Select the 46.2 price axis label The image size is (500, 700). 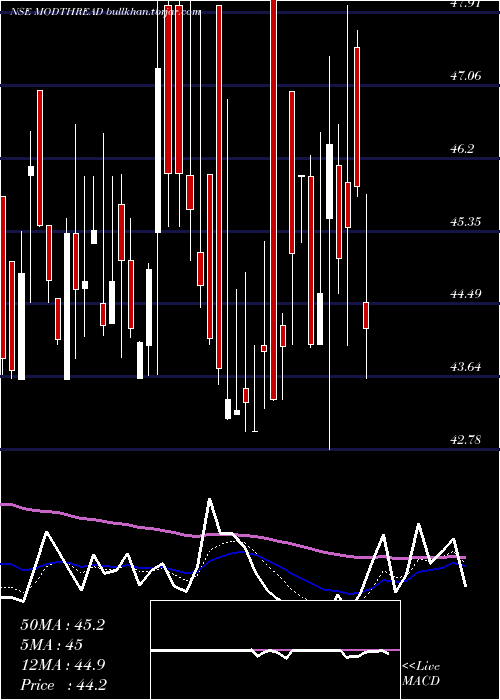[x=461, y=149]
